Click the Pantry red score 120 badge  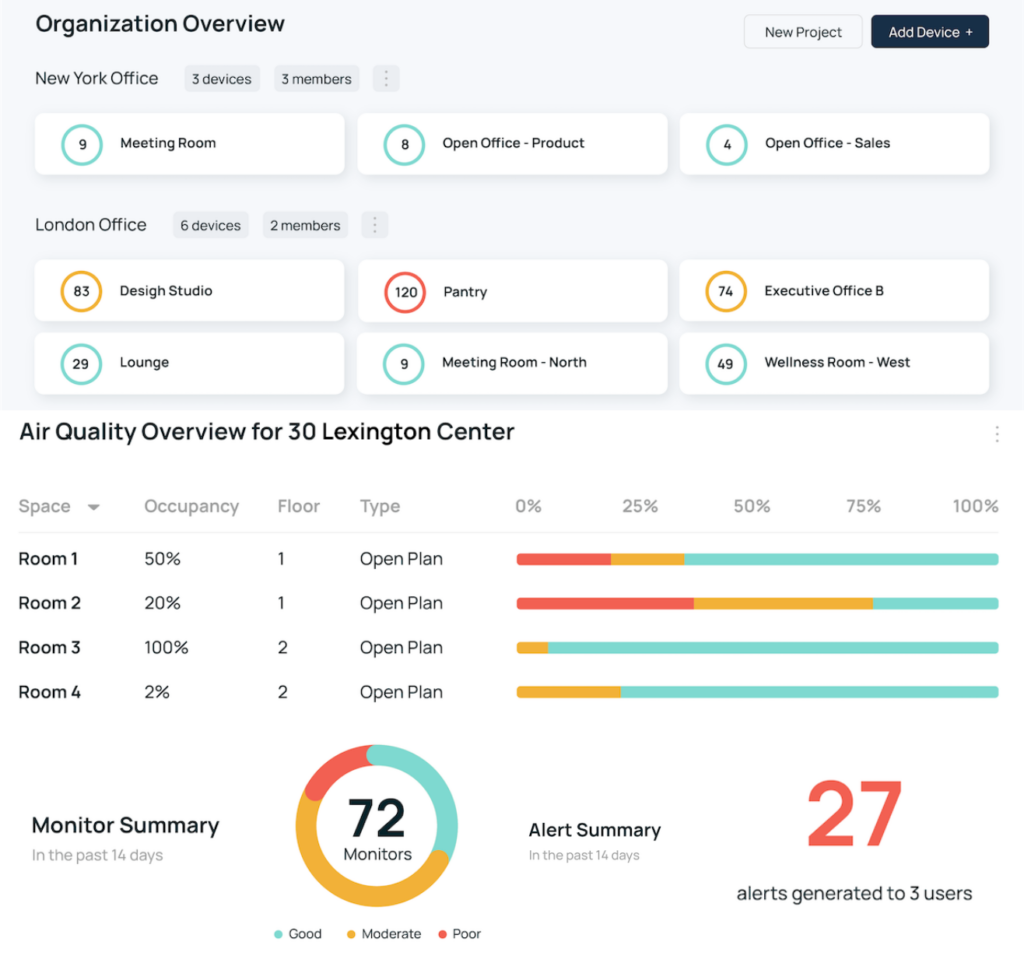click(x=405, y=293)
